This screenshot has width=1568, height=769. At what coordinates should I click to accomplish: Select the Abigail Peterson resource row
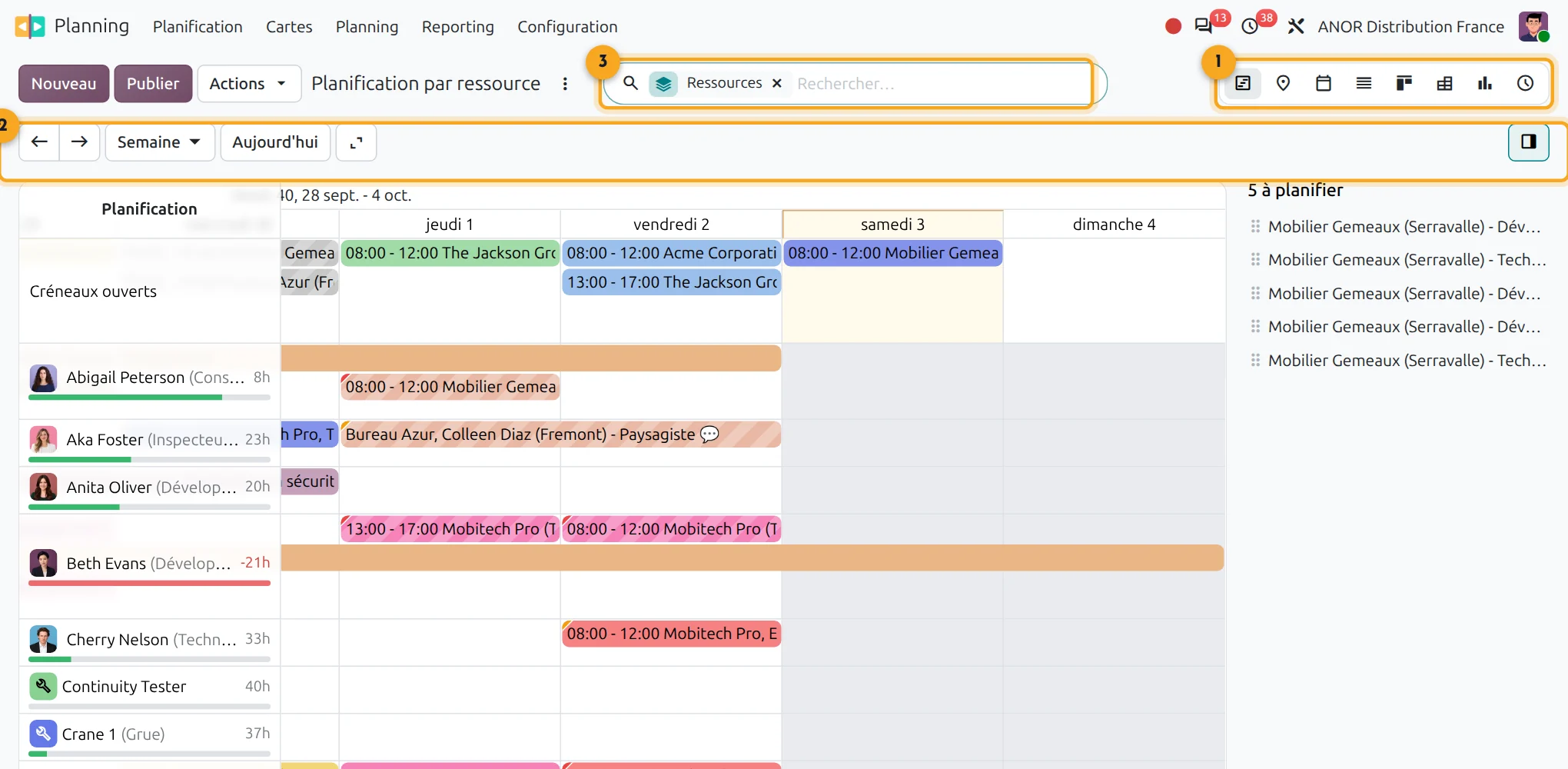(x=150, y=381)
